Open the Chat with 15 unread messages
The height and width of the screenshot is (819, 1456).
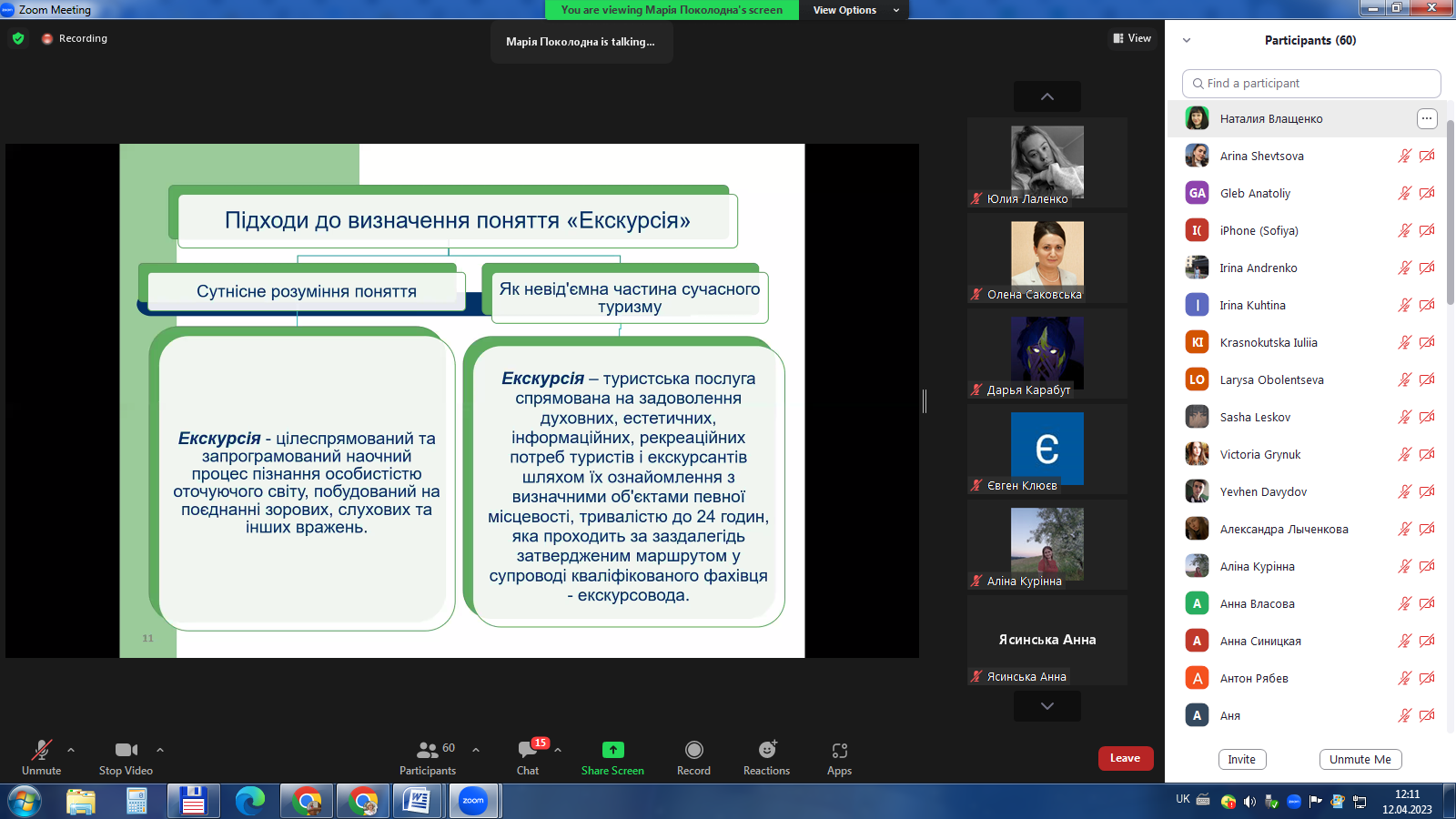click(529, 749)
